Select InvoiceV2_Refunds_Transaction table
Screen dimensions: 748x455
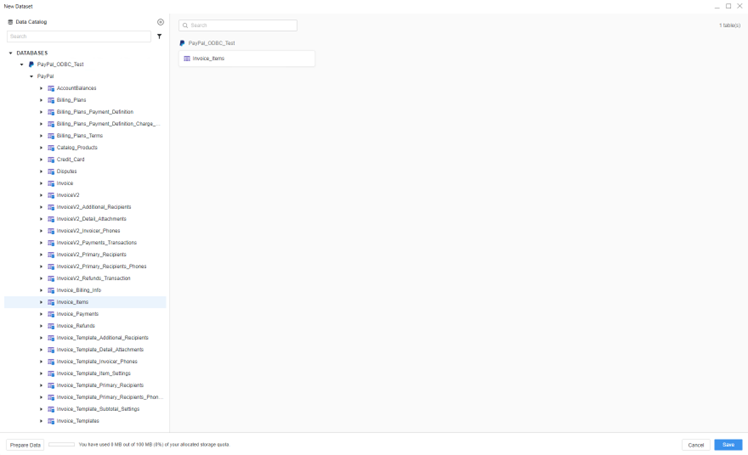pyautogui.click(x=93, y=278)
